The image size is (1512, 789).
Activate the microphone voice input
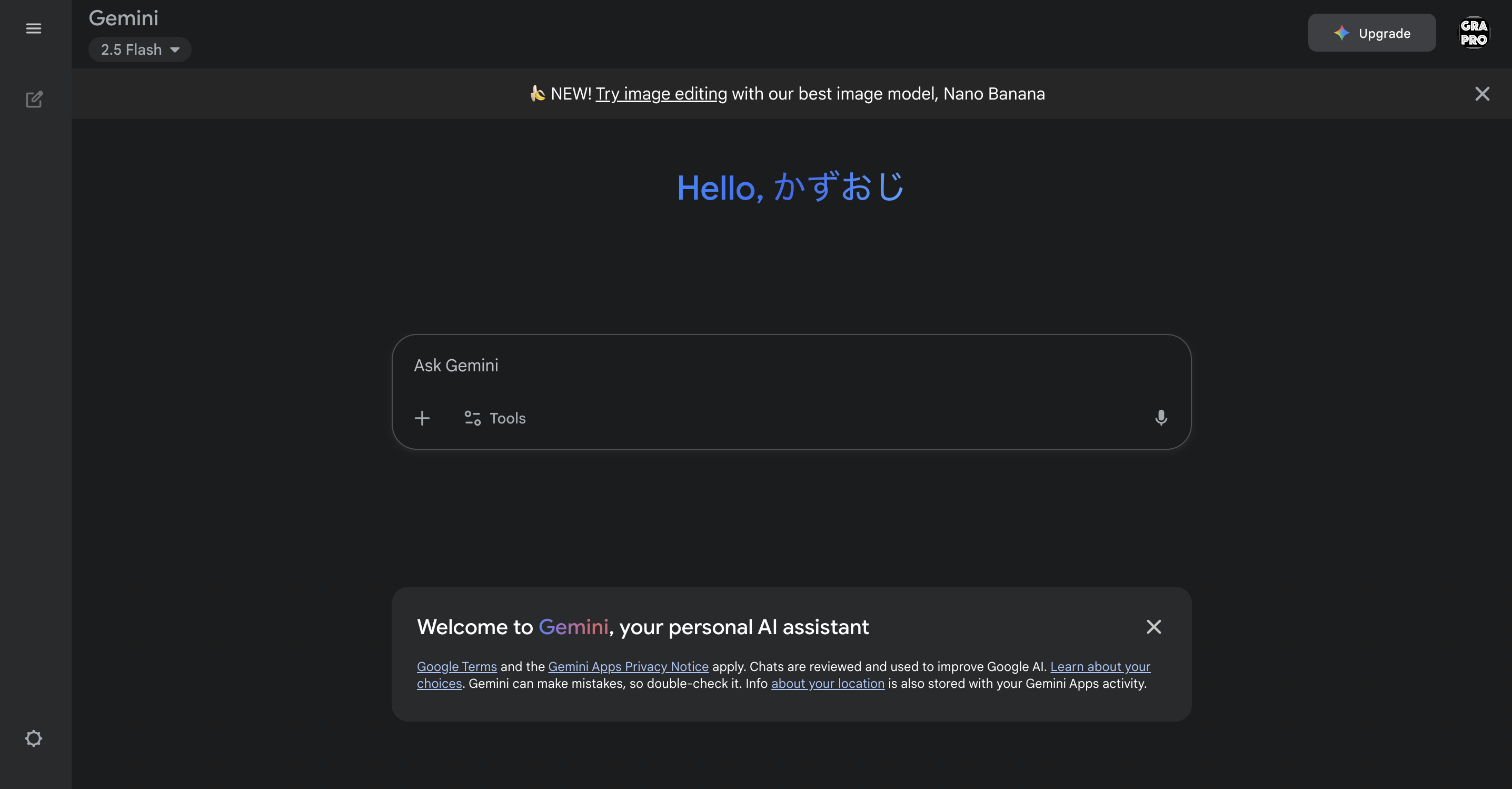click(x=1160, y=418)
